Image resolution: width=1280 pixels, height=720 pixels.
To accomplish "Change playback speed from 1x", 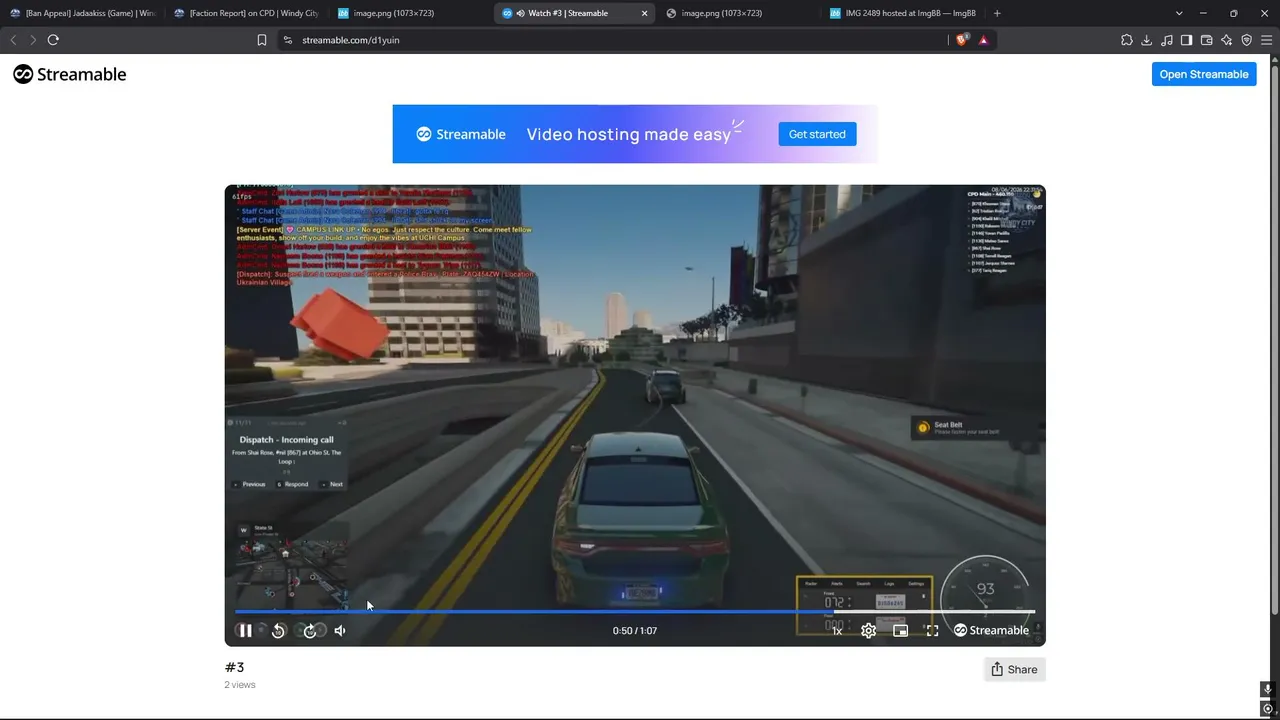I will click(x=837, y=631).
